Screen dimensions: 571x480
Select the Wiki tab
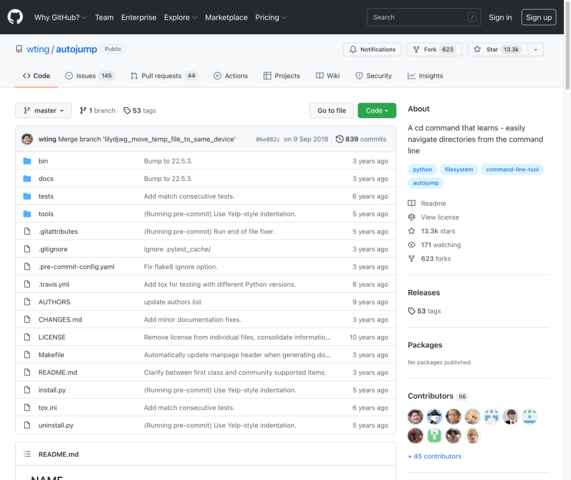(328, 76)
